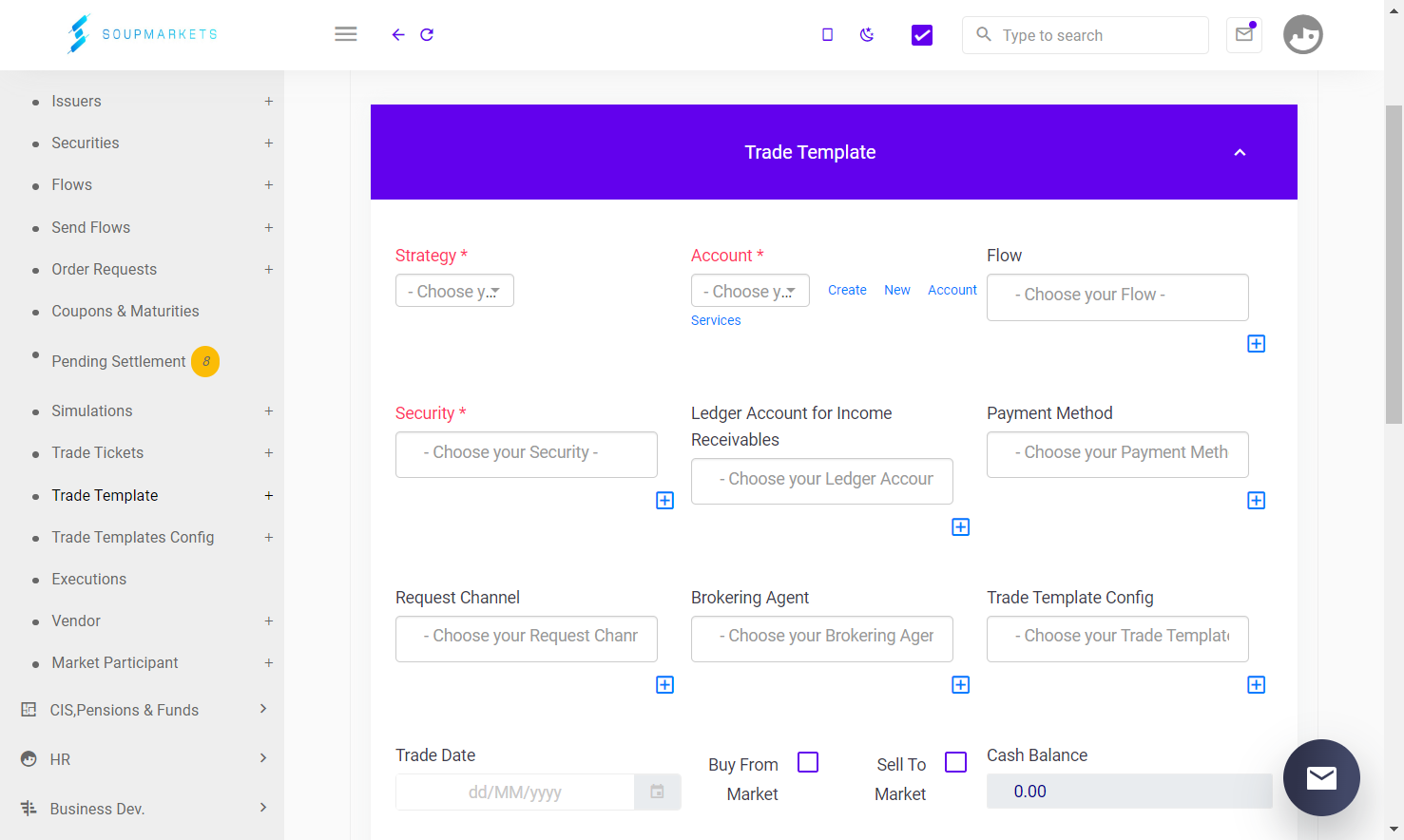Click the Cash Balance field
Viewport: 1404px width, 840px height.
click(x=1129, y=792)
